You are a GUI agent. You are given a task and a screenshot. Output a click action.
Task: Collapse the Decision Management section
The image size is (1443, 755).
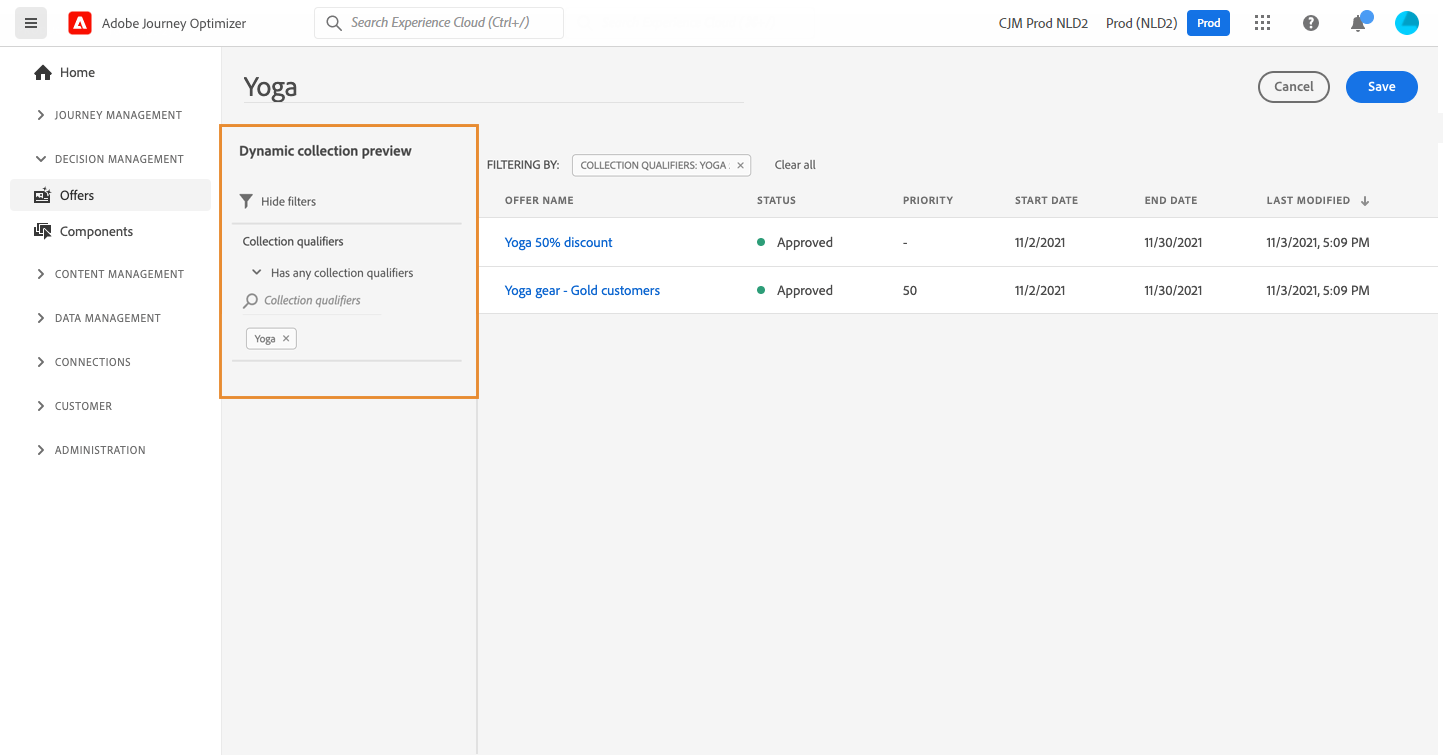point(41,159)
